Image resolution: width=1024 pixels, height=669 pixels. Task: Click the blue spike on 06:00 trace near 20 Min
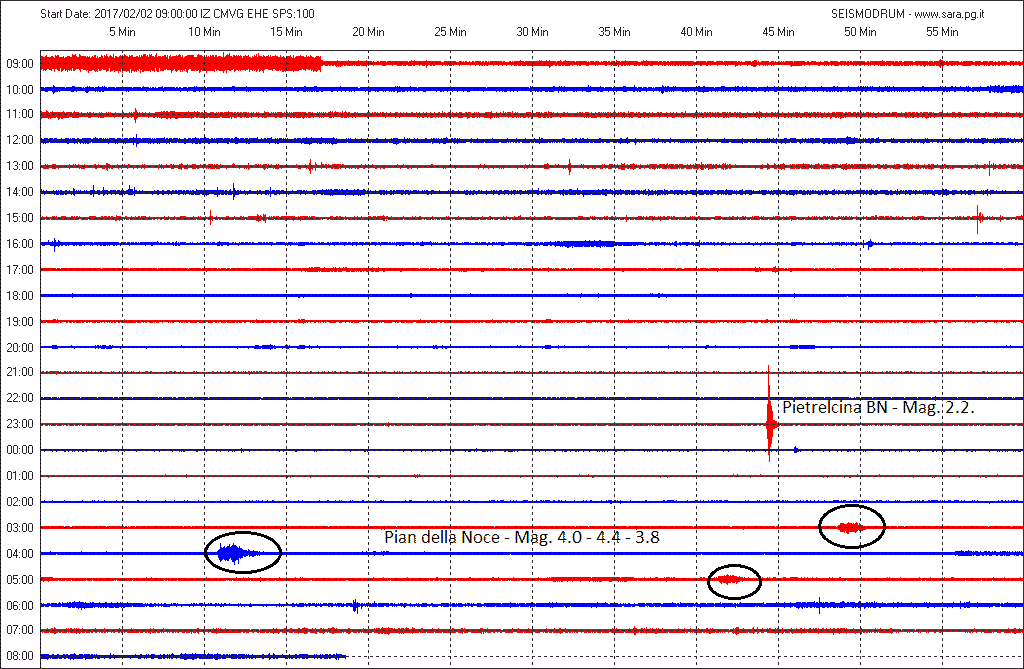(x=355, y=606)
